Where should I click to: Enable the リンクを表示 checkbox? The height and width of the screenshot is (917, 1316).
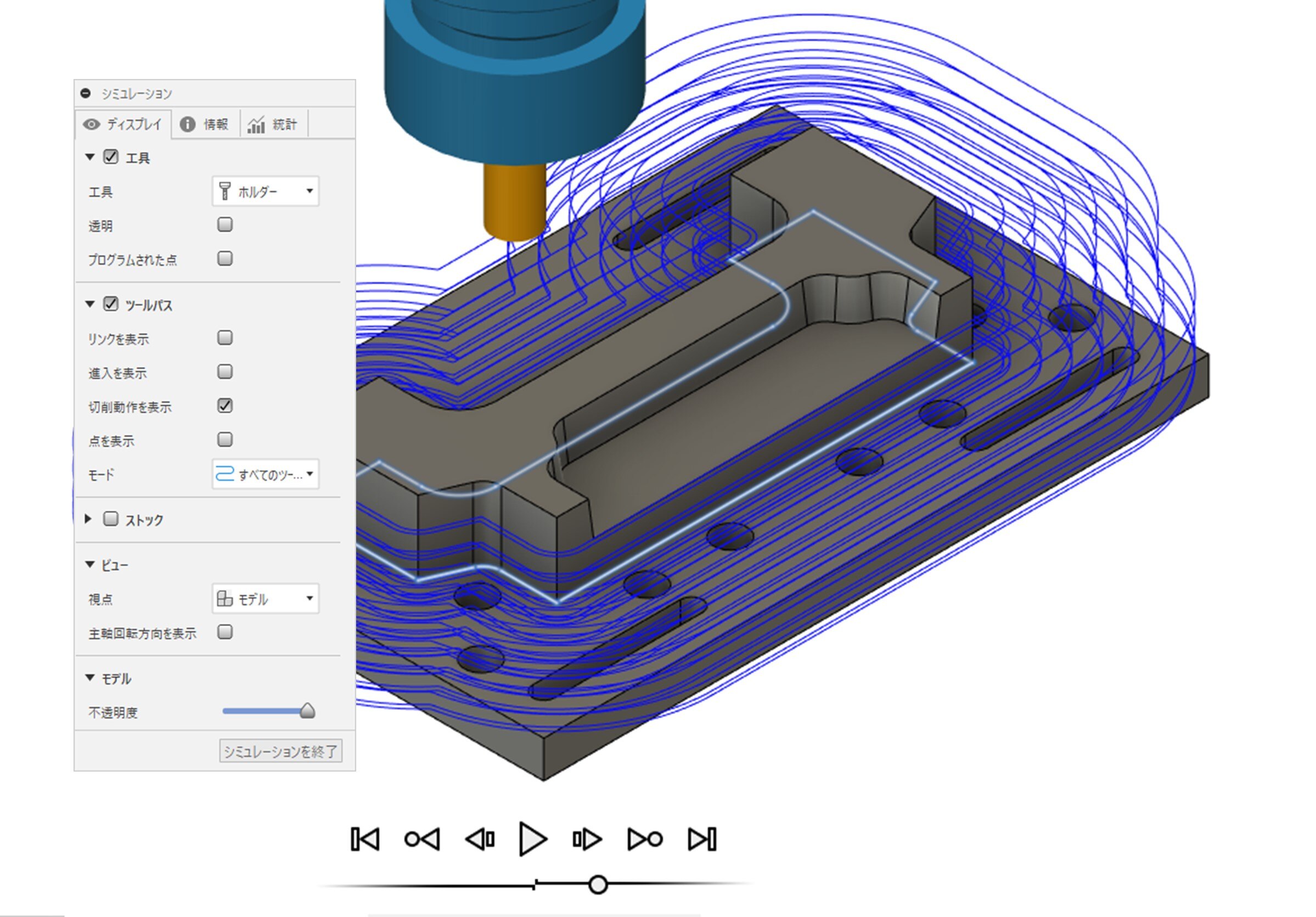click(224, 337)
